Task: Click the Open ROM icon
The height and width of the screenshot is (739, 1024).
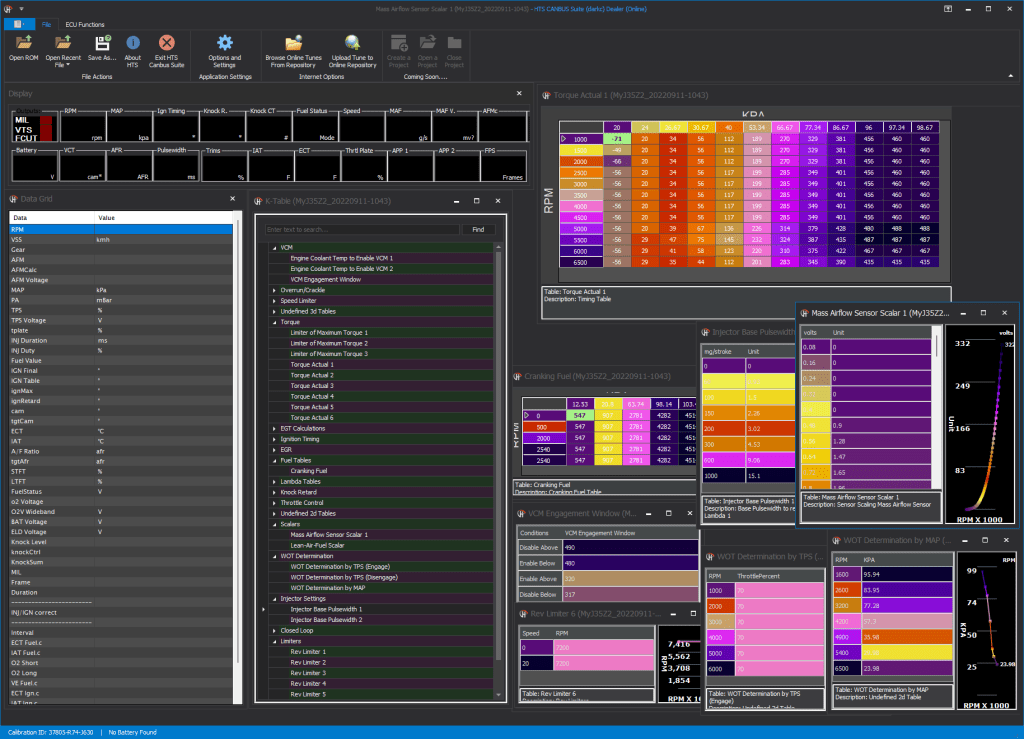Action: coord(23,43)
